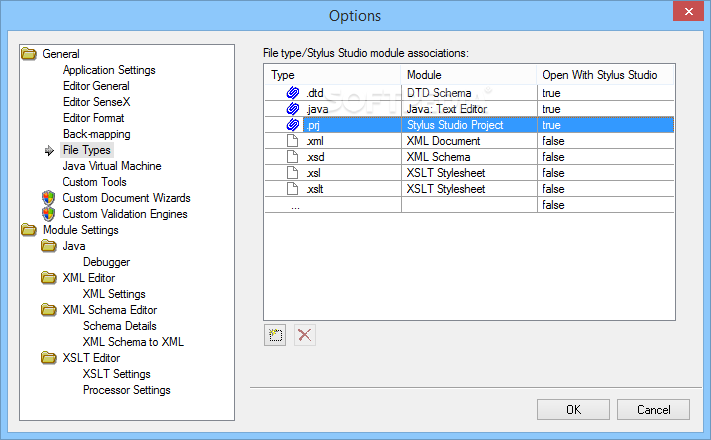Image resolution: width=711 pixels, height=440 pixels.
Task: Close the Options dialog window
Action: [x=688, y=11]
